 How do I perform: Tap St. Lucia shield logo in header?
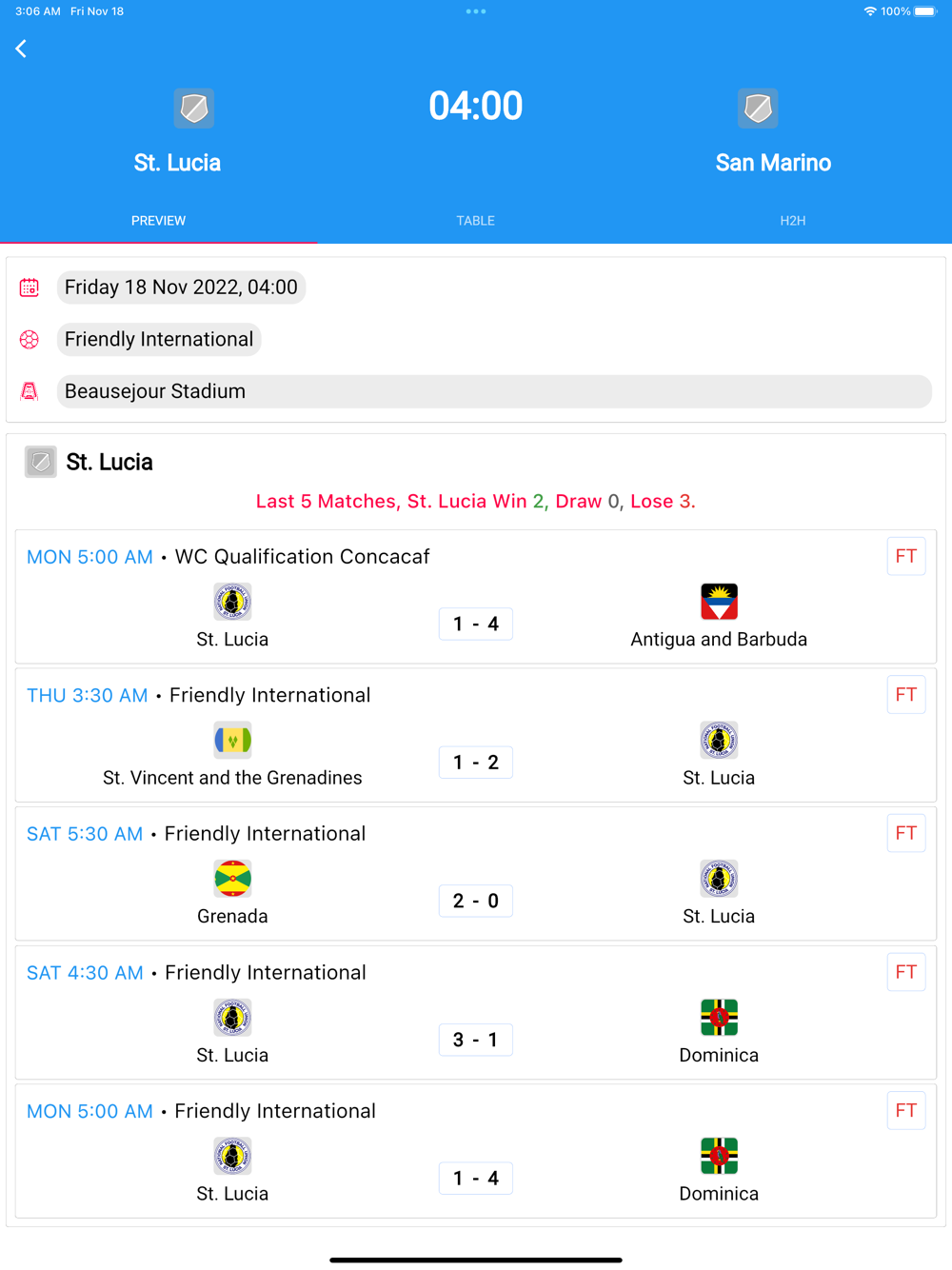click(194, 109)
